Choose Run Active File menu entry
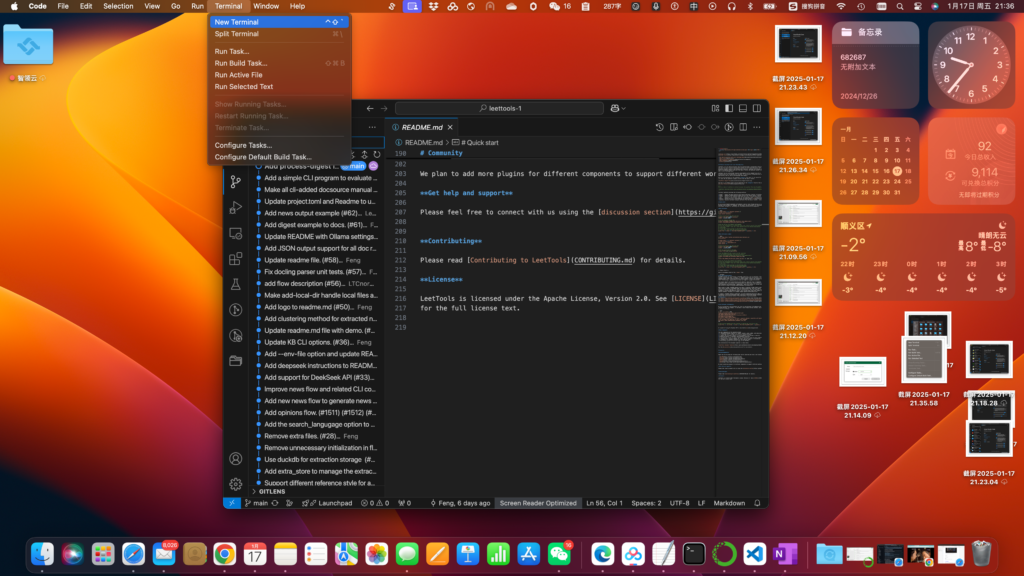The height and width of the screenshot is (576, 1024). pos(279,75)
